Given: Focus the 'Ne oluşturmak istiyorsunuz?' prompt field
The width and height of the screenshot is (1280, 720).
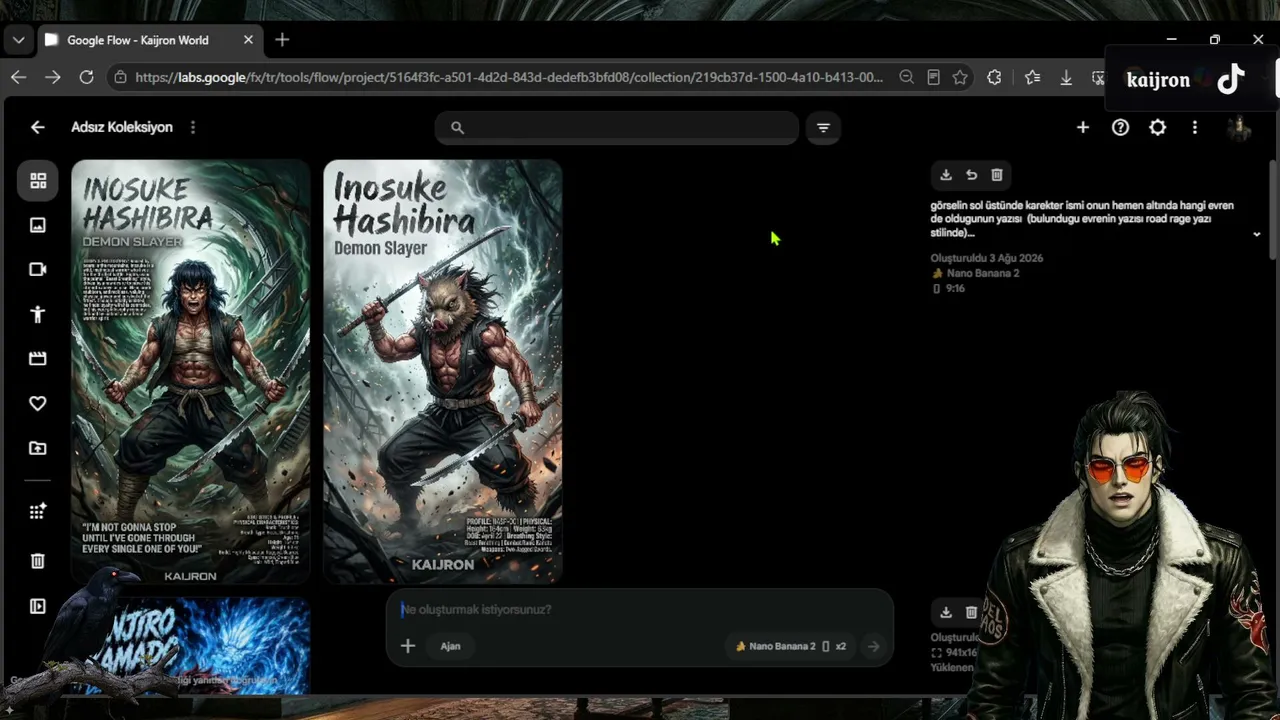Looking at the screenshot, I should 640,609.
